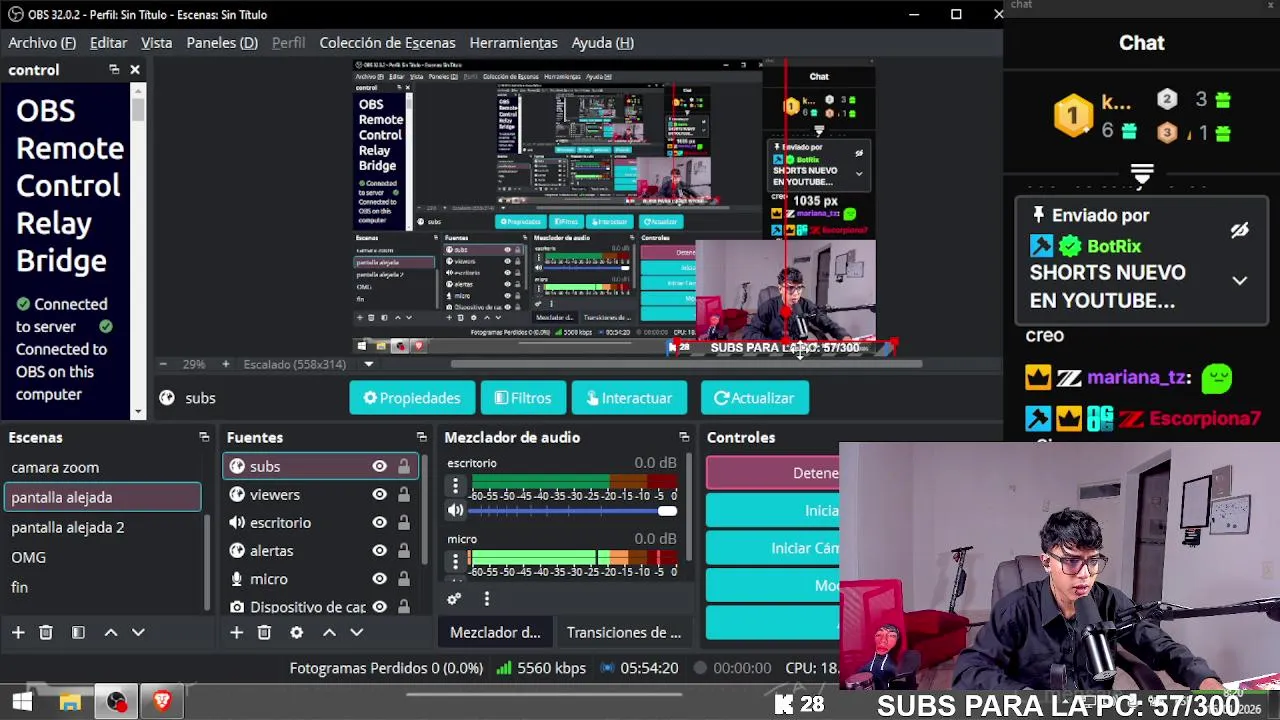This screenshot has height=720, width=1280.
Task: Select the pantalla alejada 2 scene
Action: (101, 527)
